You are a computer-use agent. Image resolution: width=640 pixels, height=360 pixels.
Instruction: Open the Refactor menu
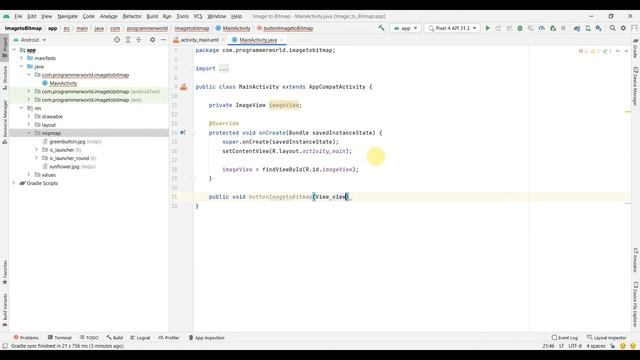(x=132, y=16)
